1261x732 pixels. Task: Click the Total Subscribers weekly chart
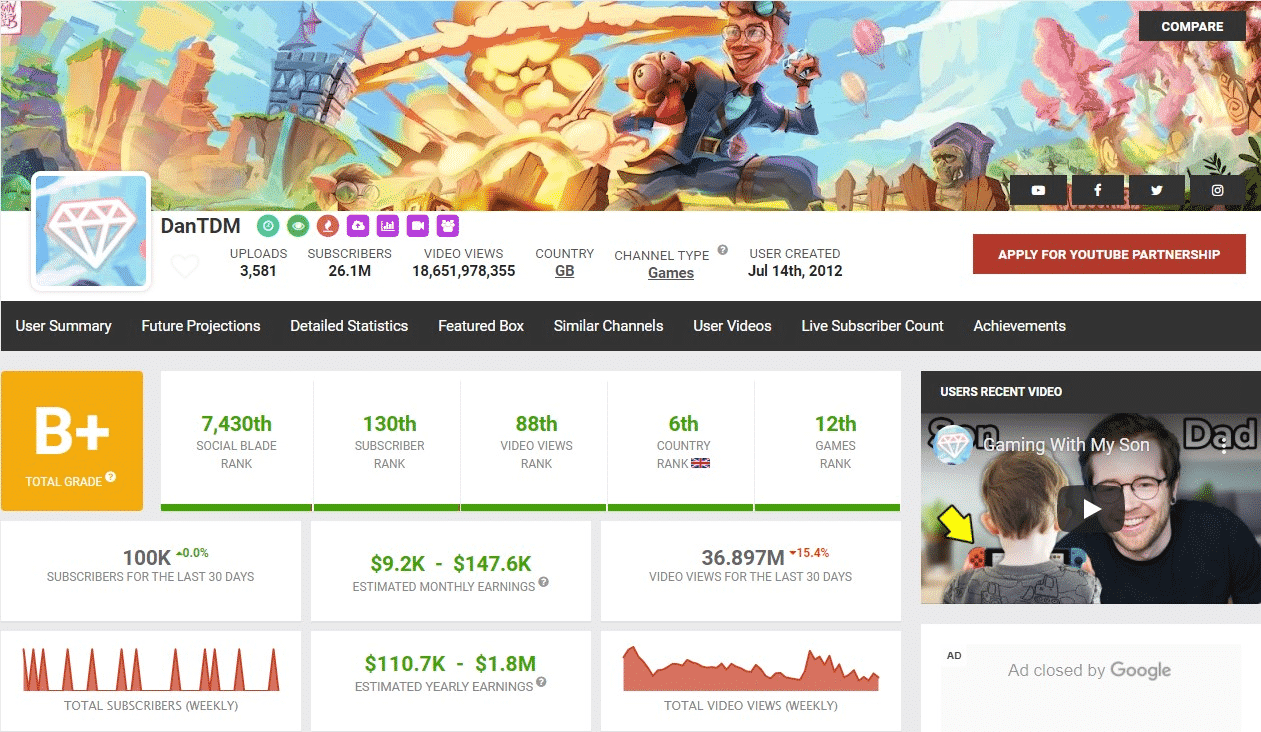click(151, 668)
